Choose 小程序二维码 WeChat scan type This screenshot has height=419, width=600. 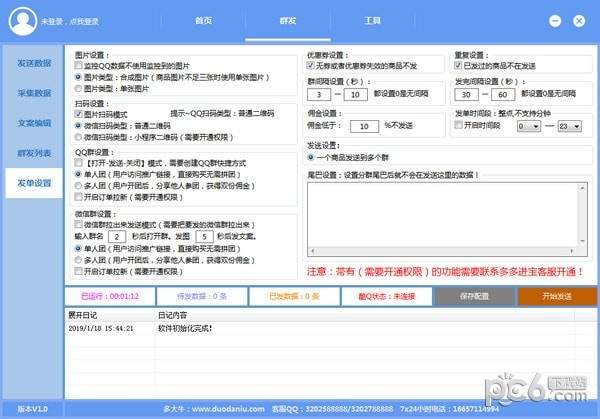point(80,137)
